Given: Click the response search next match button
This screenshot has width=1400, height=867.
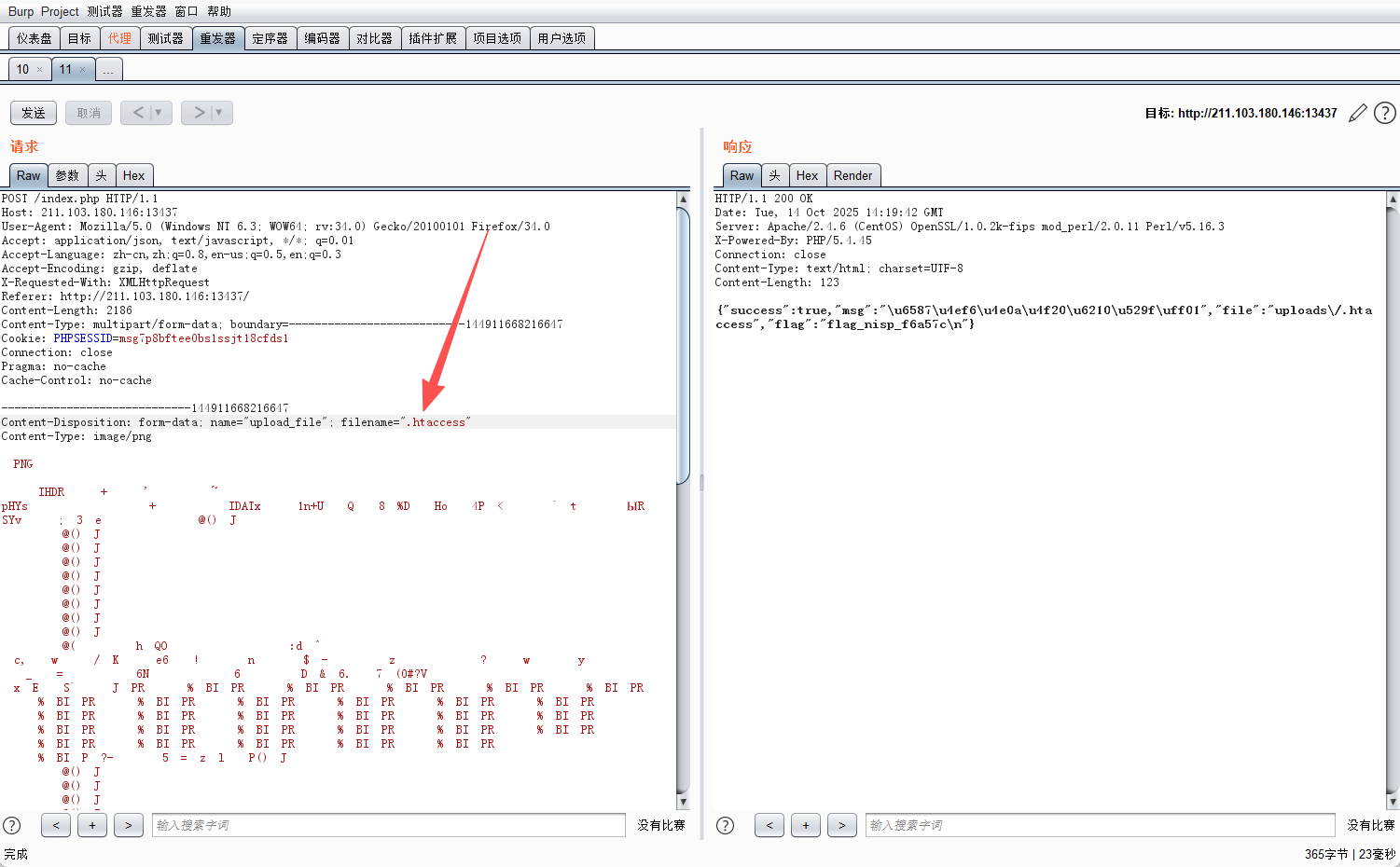Looking at the screenshot, I should pyautogui.click(x=842, y=825).
